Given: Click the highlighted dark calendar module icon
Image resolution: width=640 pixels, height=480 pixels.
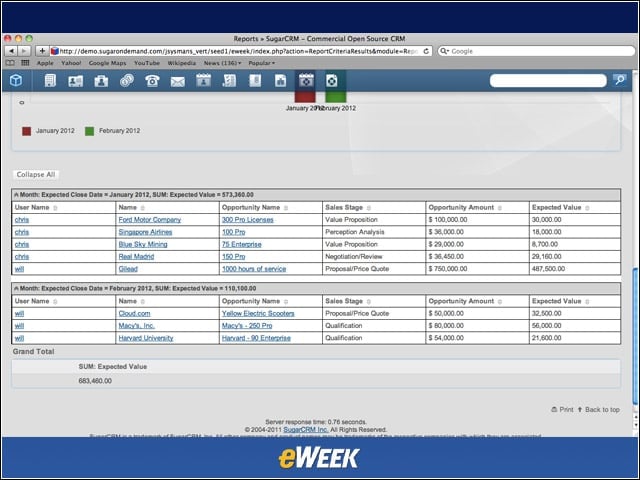Looking at the screenshot, I should click(306, 80).
